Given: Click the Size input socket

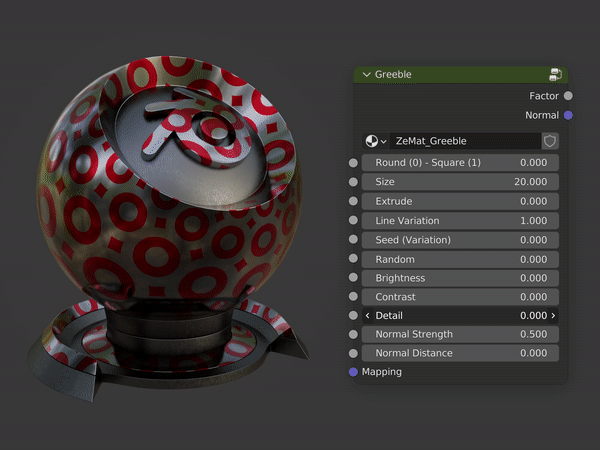Looking at the screenshot, I should pyautogui.click(x=353, y=182).
